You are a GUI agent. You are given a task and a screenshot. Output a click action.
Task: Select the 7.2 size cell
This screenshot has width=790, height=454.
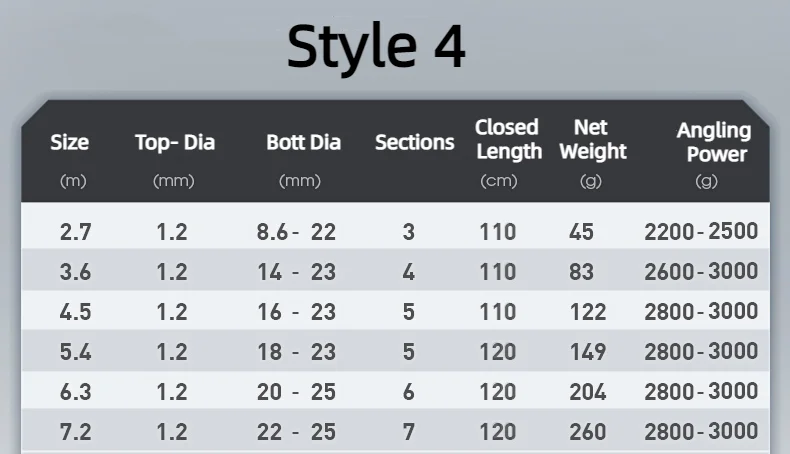click(x=75, y=431)
